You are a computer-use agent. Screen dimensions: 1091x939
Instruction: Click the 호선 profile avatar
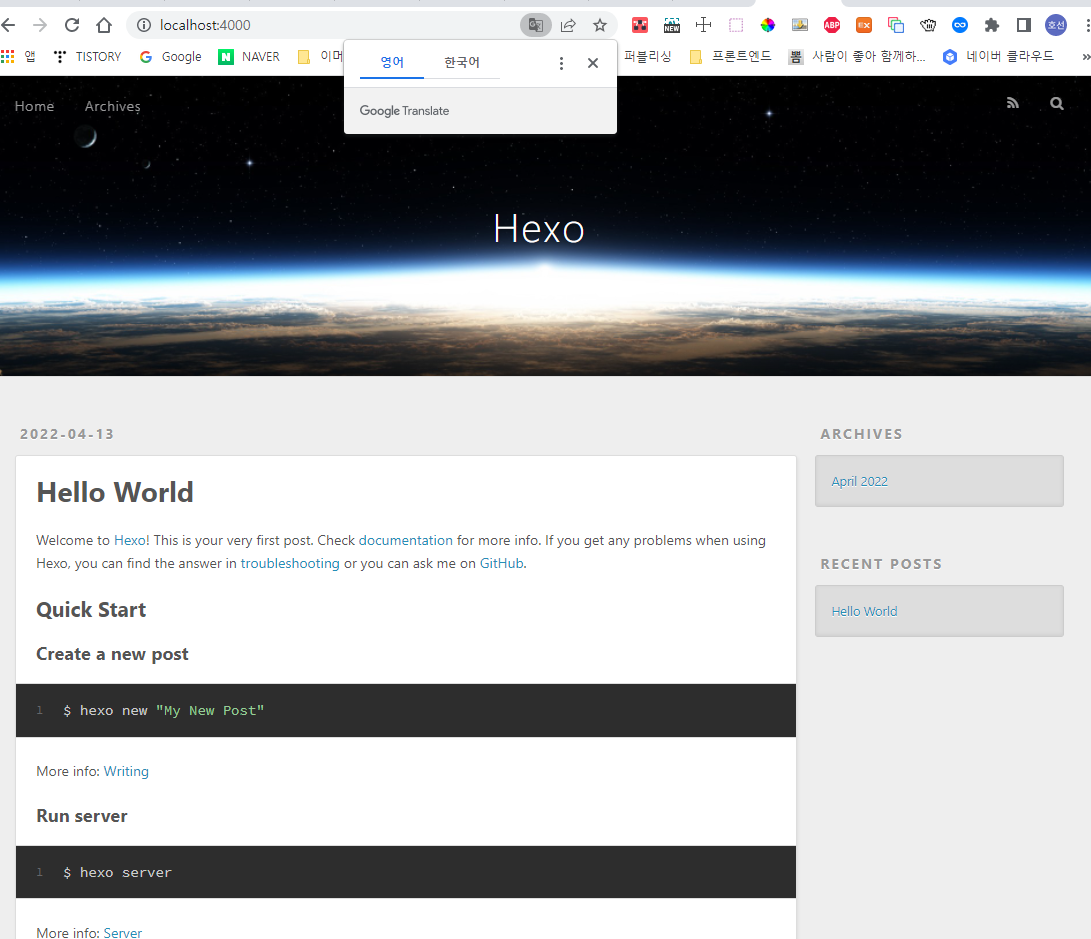[x=1055, y=24]
